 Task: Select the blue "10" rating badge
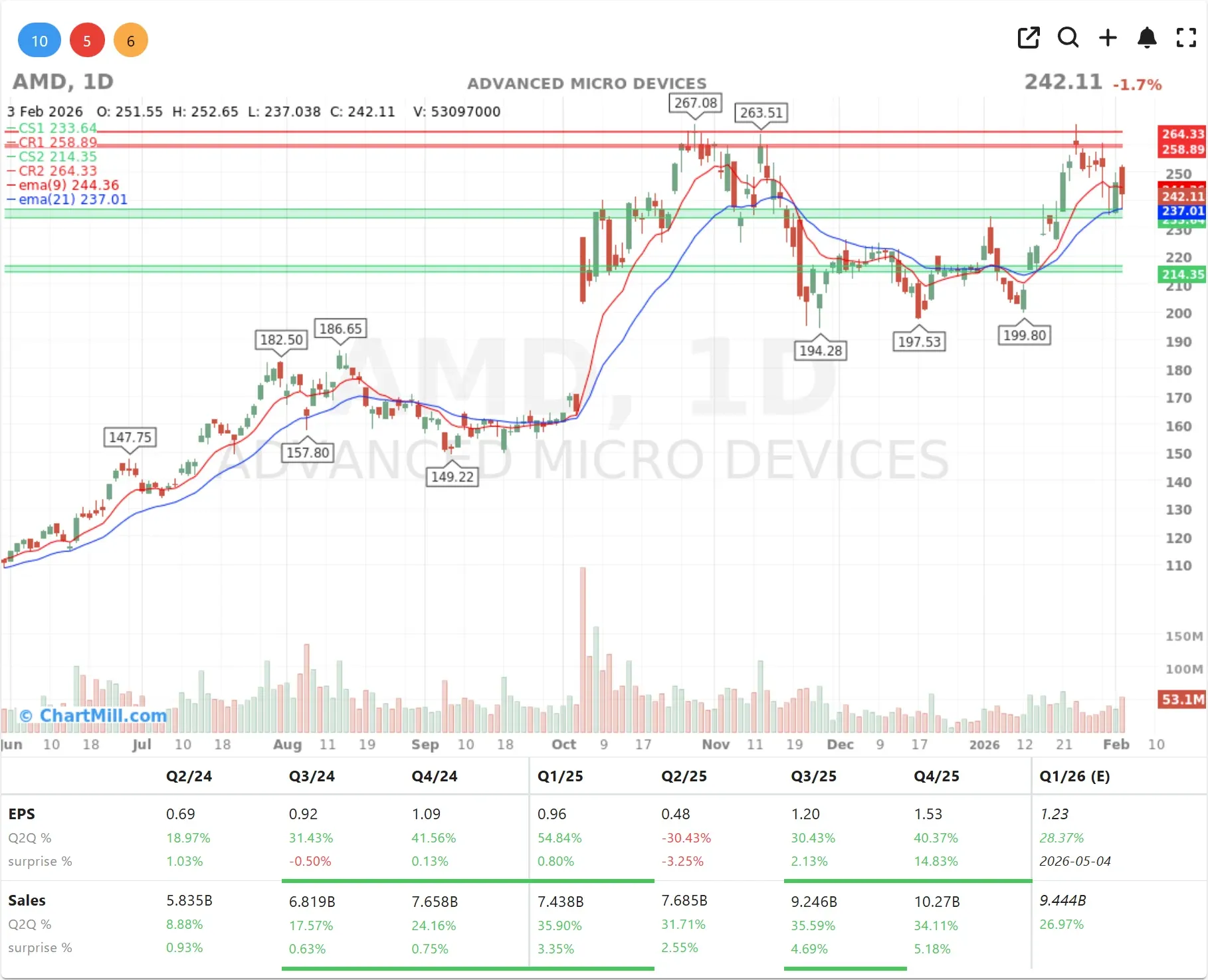coord(39,40)
